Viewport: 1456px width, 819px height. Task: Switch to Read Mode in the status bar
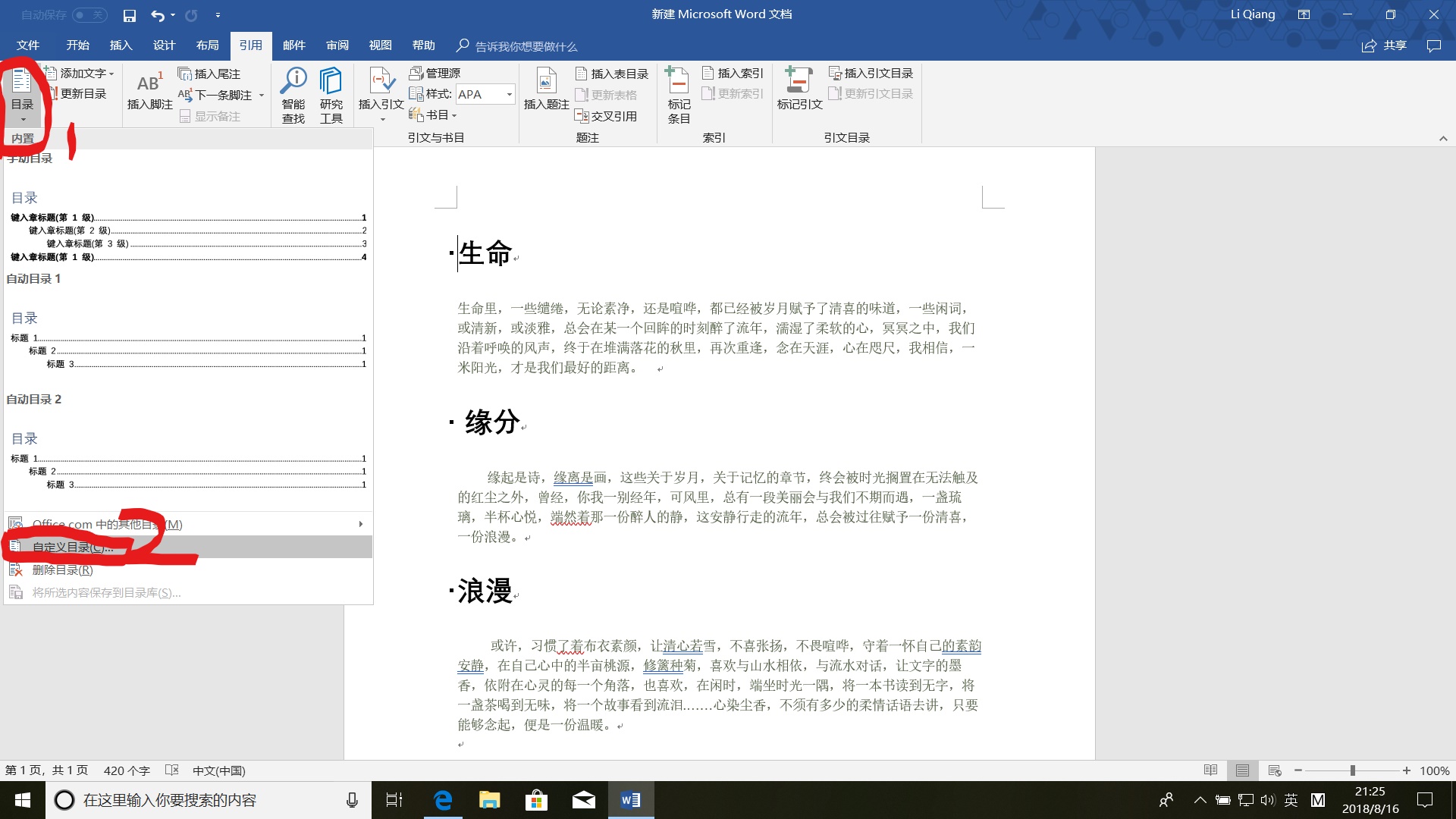point(1211,770)
